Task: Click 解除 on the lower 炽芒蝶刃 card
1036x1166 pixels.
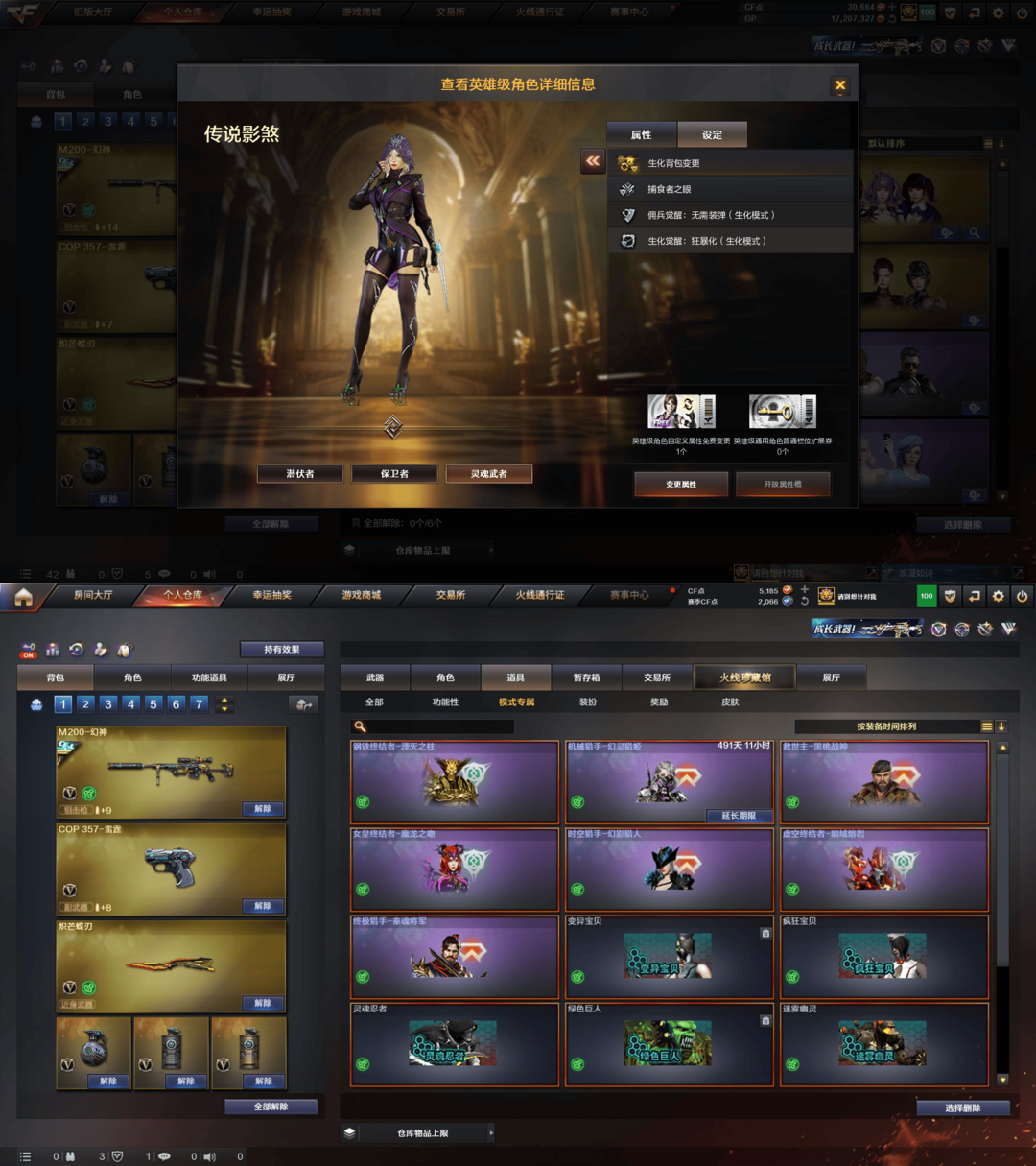Action: click(x=263, y=1003)
